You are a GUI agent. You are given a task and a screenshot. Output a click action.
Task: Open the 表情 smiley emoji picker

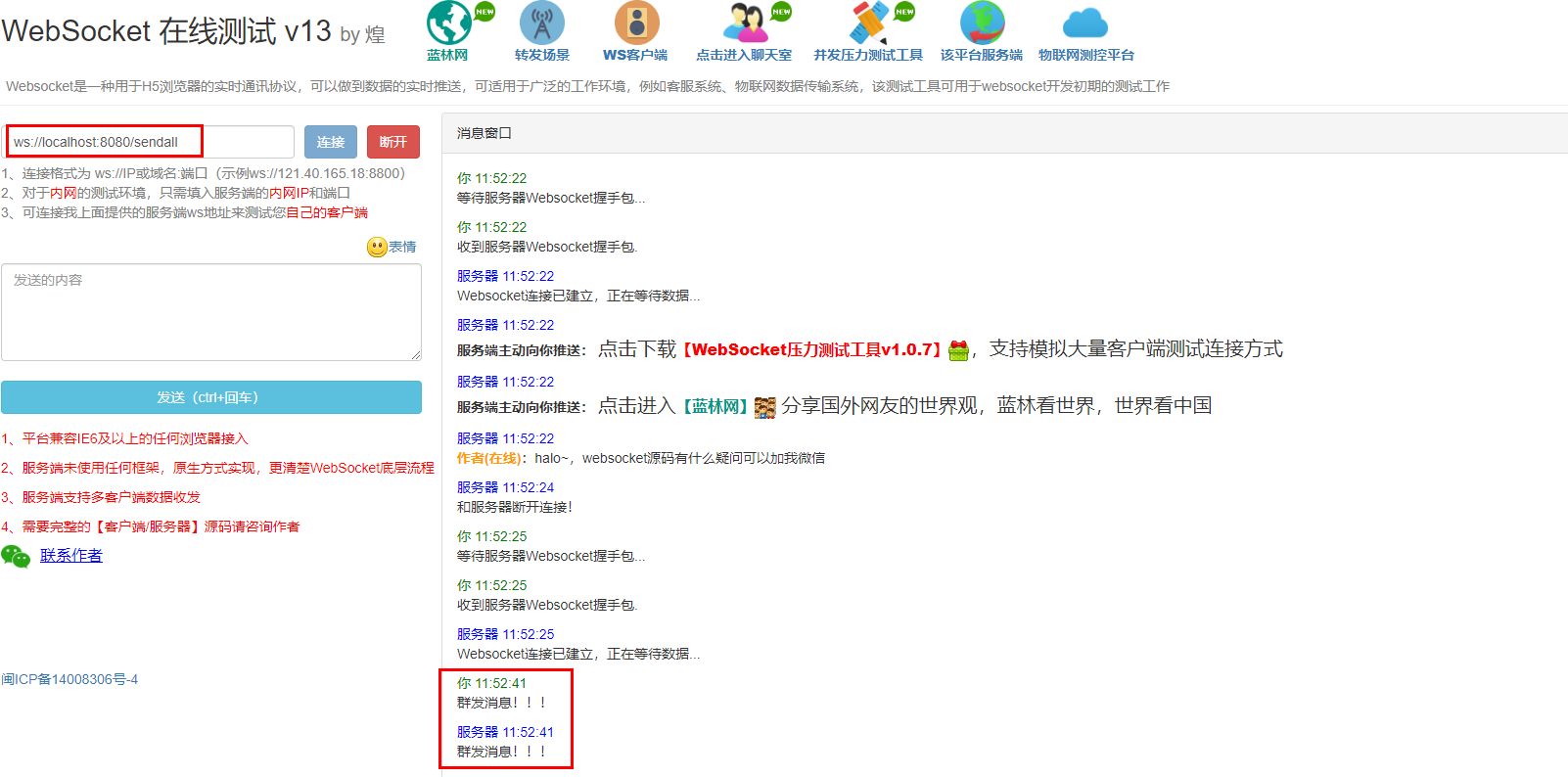coord(377,247)
